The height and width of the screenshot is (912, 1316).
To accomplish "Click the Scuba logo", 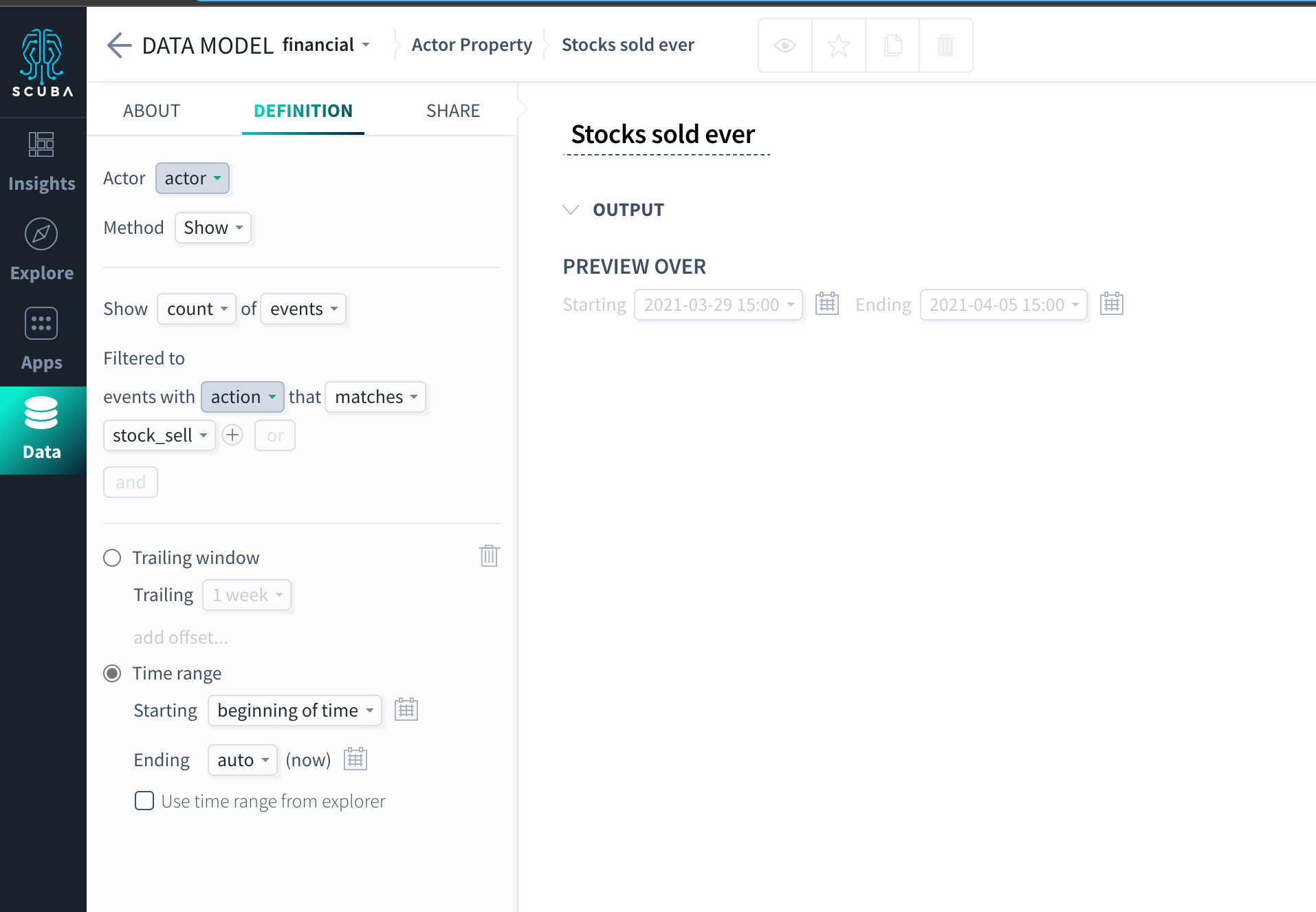I will [x=43, y=63].
